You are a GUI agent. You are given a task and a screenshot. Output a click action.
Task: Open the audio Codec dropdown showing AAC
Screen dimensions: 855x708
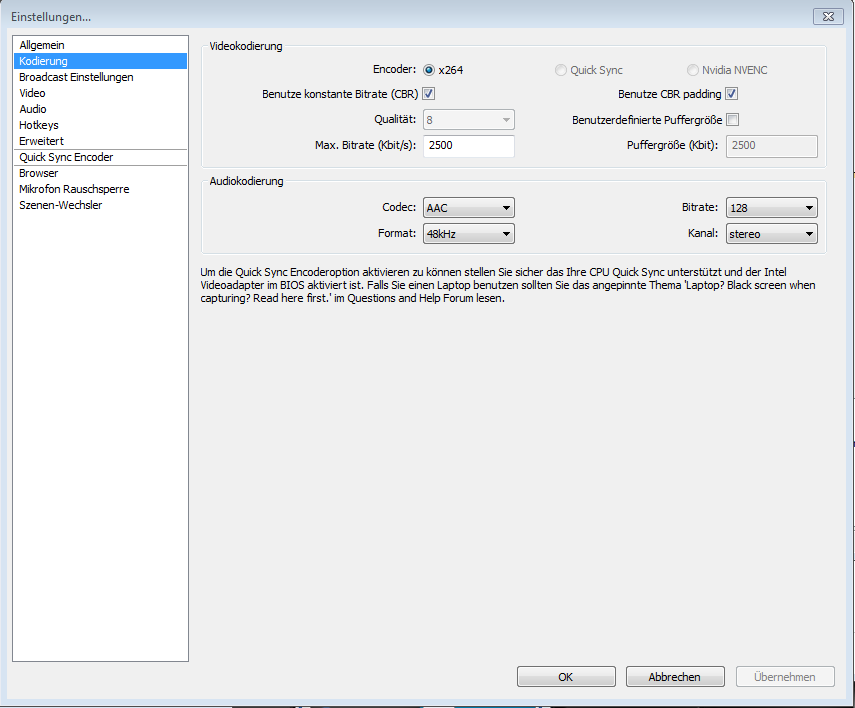click(x=468, y=208)
